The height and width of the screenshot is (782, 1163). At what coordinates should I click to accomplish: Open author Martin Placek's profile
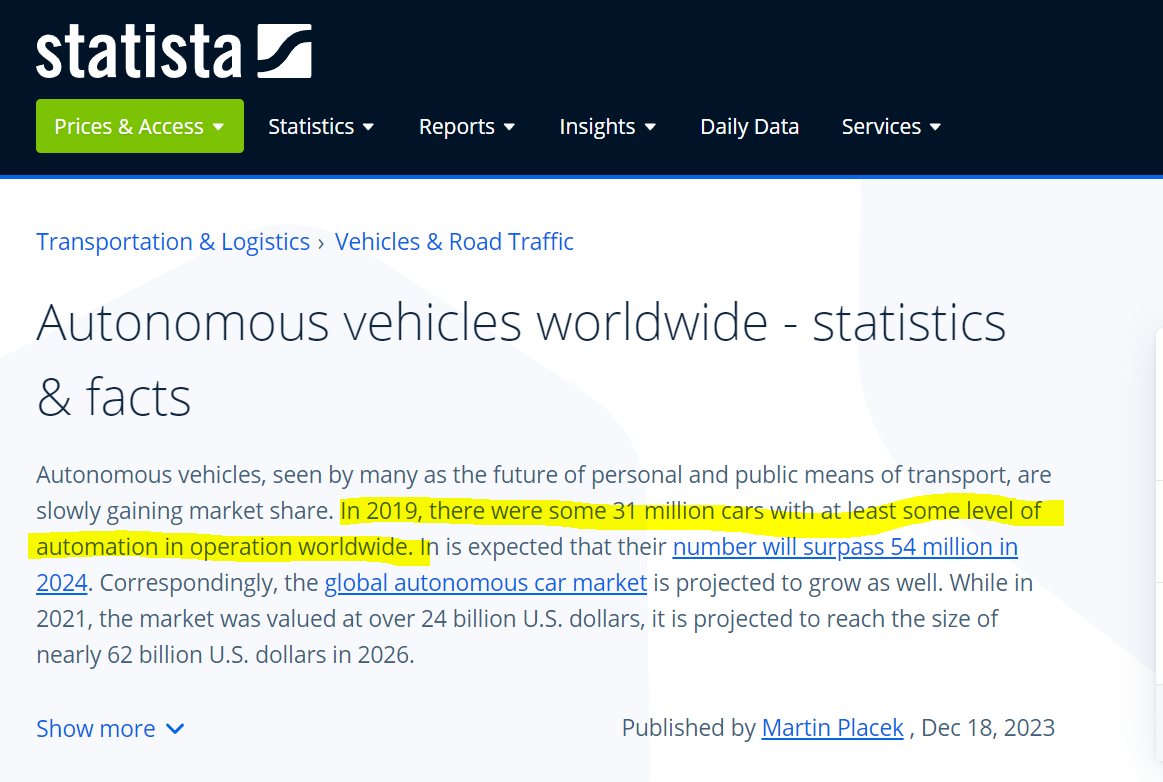[x=832, y=728]
